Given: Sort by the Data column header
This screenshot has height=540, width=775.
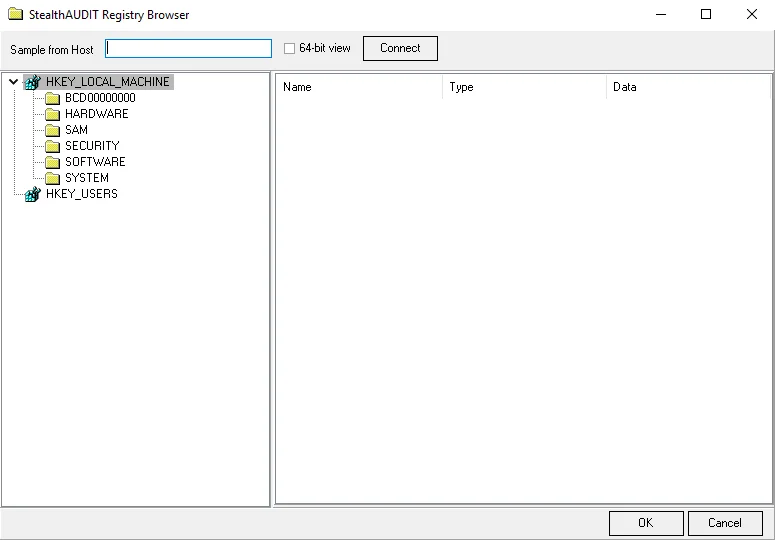Looking at the screenshot, I should click(x=688, y=87).
